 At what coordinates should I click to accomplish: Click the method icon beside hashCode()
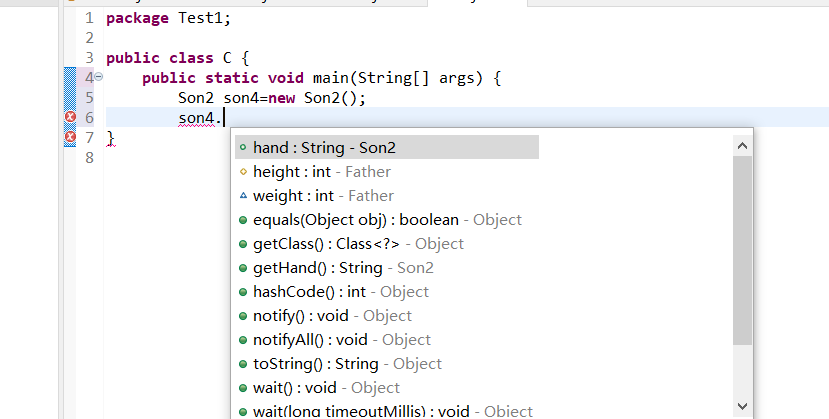click(x=243, y=292)
